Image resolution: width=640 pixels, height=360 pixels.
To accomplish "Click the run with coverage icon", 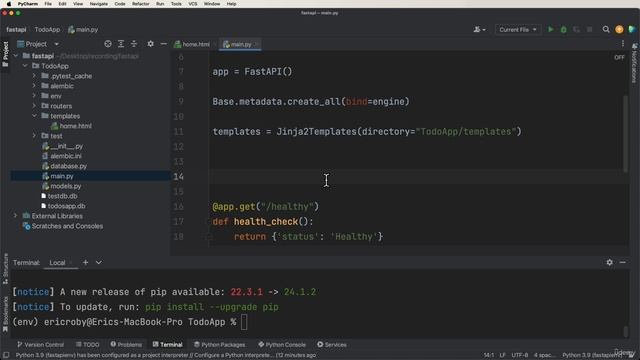I will pos(576,29).
